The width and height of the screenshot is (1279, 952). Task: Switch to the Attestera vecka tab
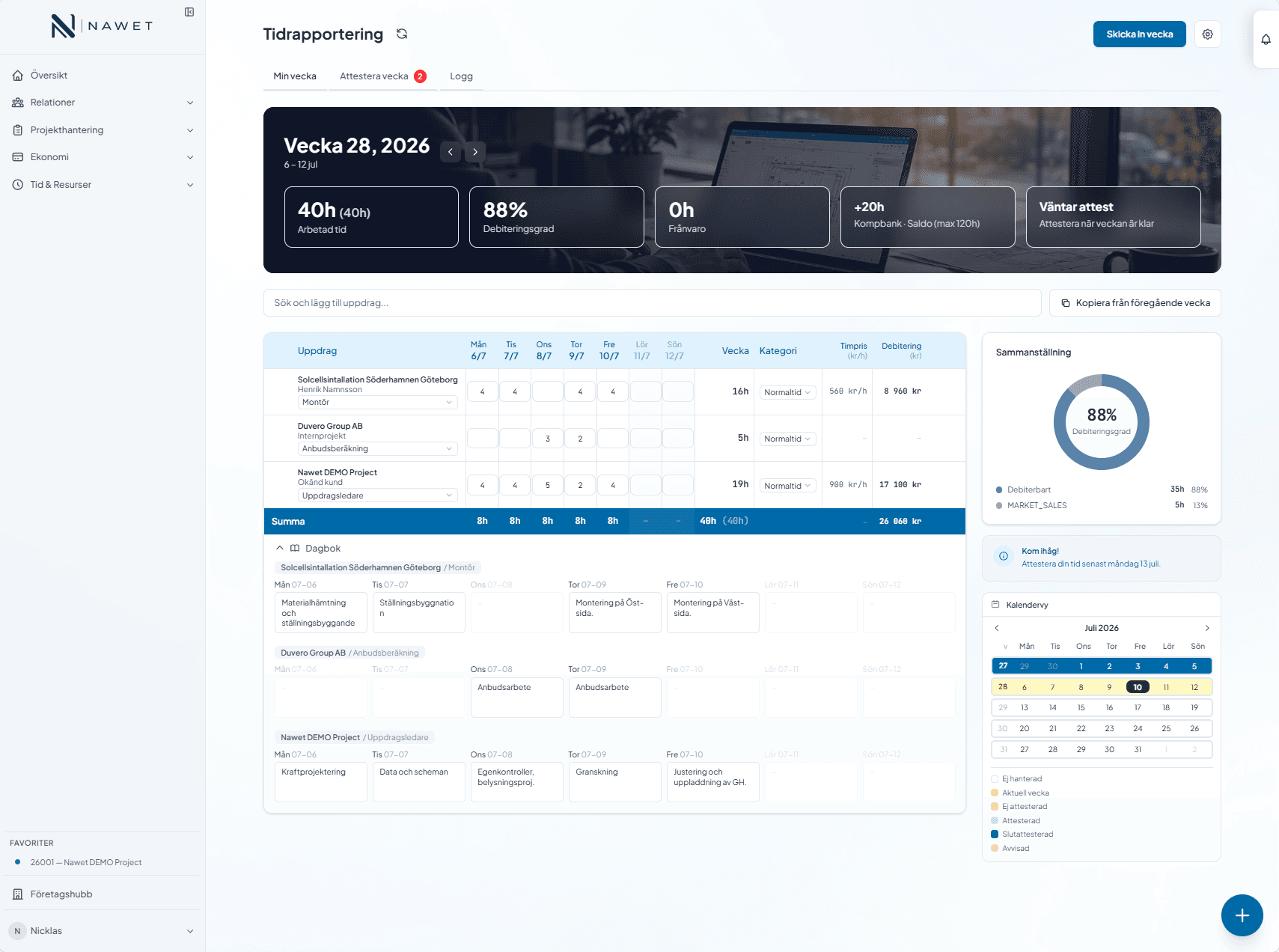click(x=383, y=76)
